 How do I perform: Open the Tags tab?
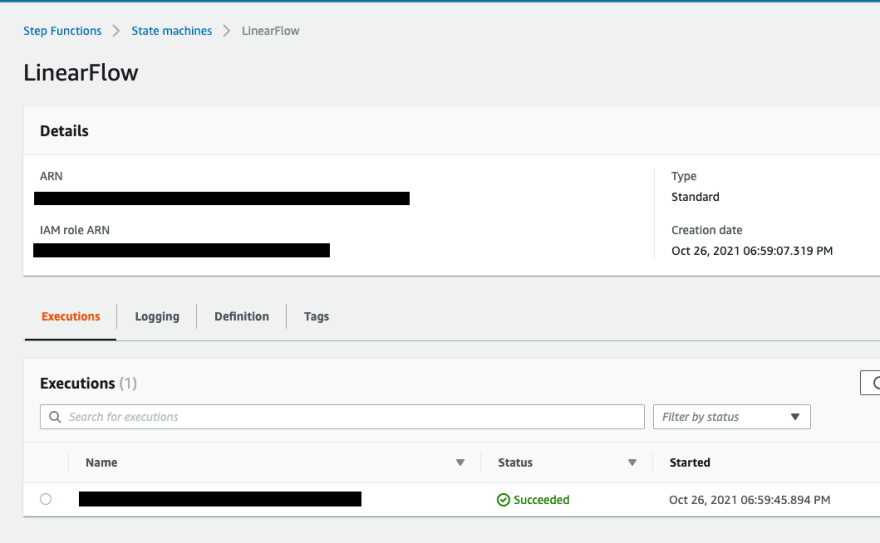pyautogui.click(x=317, y=316)
